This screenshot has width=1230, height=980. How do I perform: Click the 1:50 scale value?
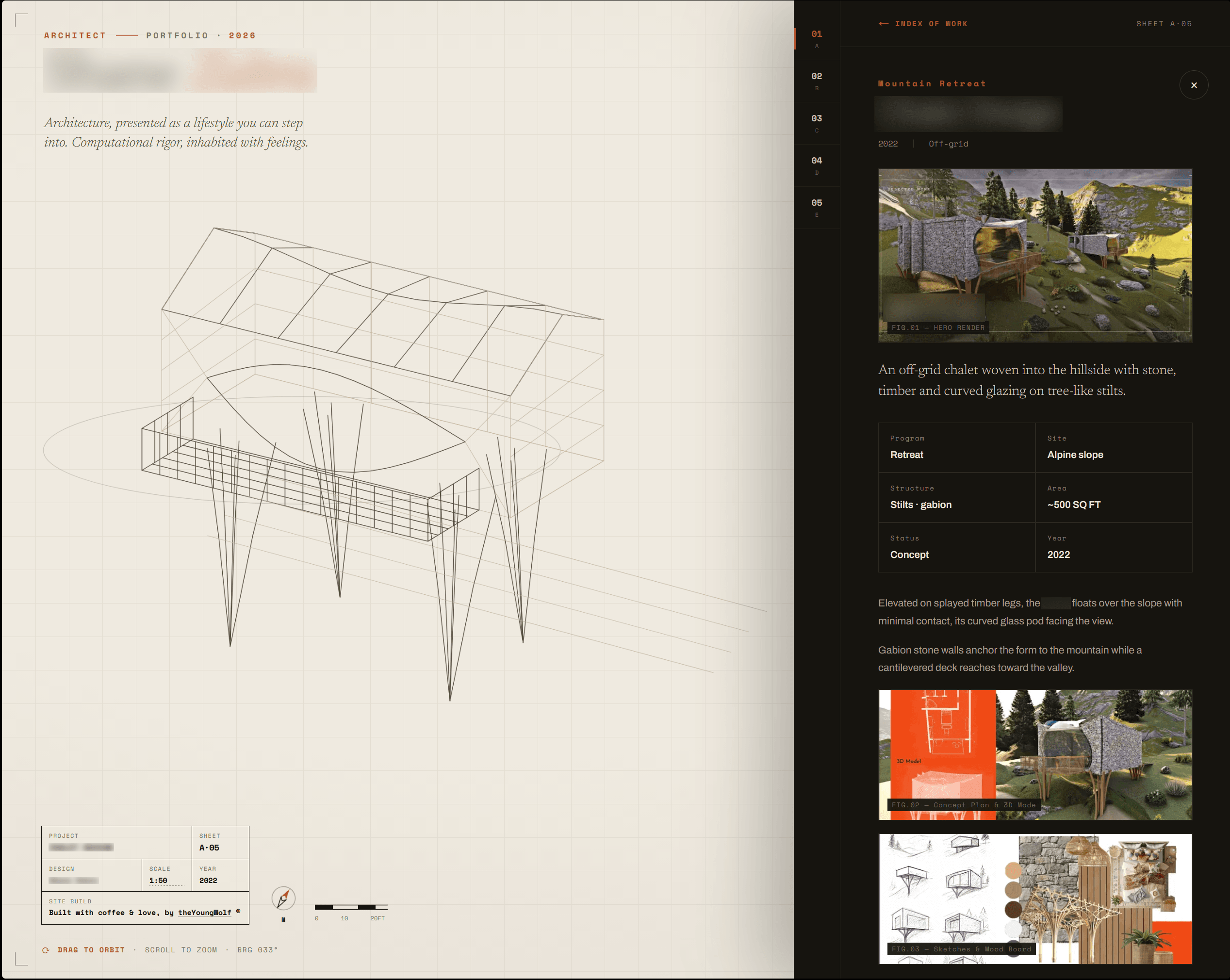pyautogui.click(x=159, y=881)
